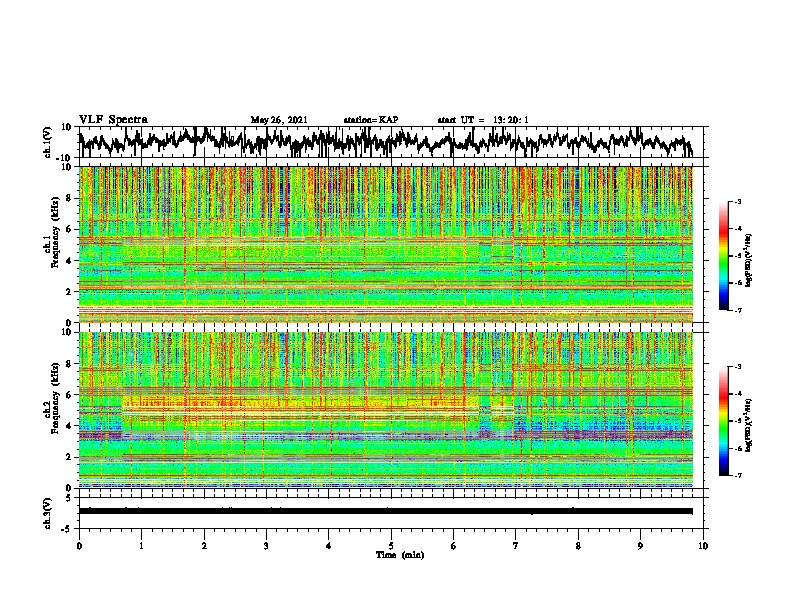Click the "-3" label on ch.1 color scale

pos(738,201)
